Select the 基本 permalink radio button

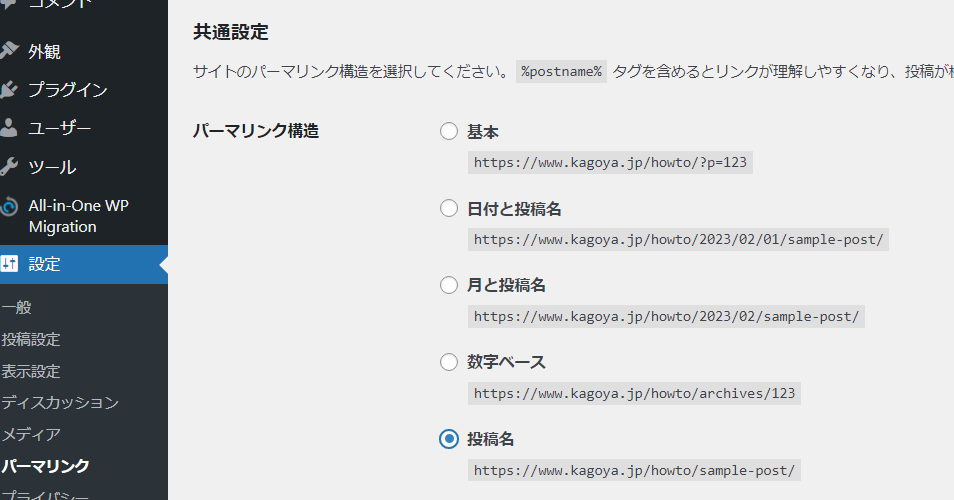[x=449, y=132]
